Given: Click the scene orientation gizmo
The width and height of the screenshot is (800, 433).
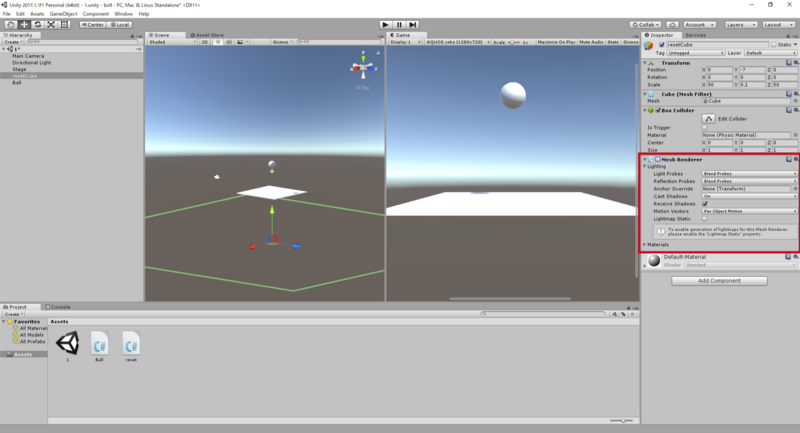Looking at the screenshot, I should pyautogui.click(x=363, y=67).
